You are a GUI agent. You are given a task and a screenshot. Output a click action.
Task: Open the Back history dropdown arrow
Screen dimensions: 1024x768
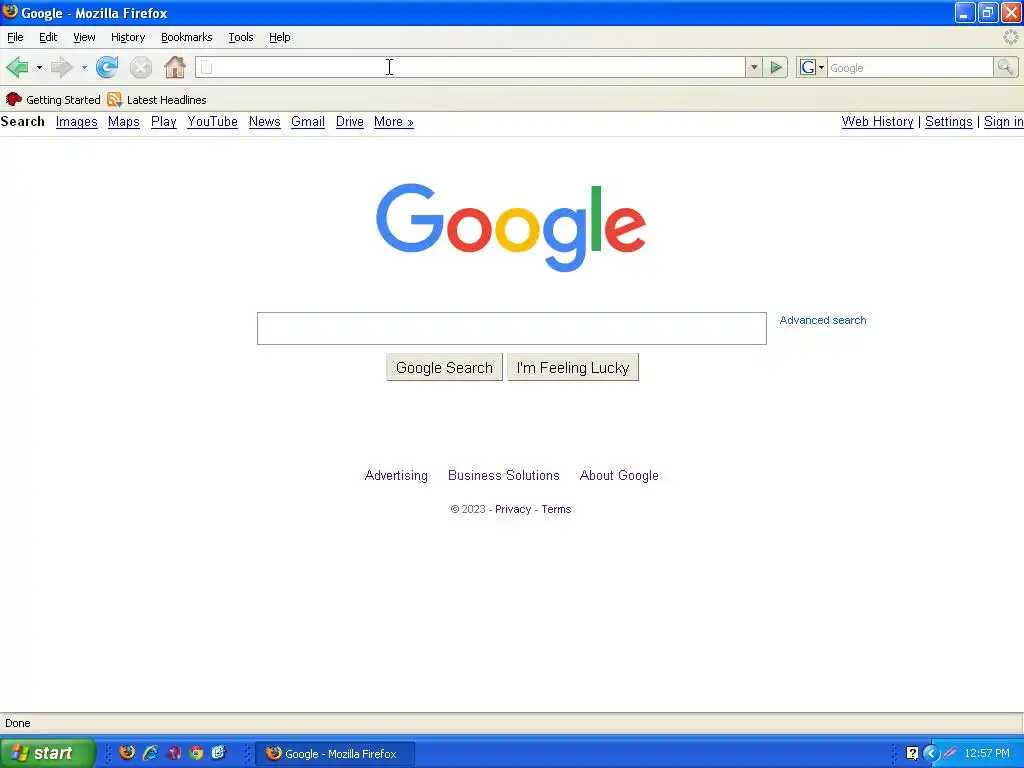pyautogui.click(x=39, y=67)
